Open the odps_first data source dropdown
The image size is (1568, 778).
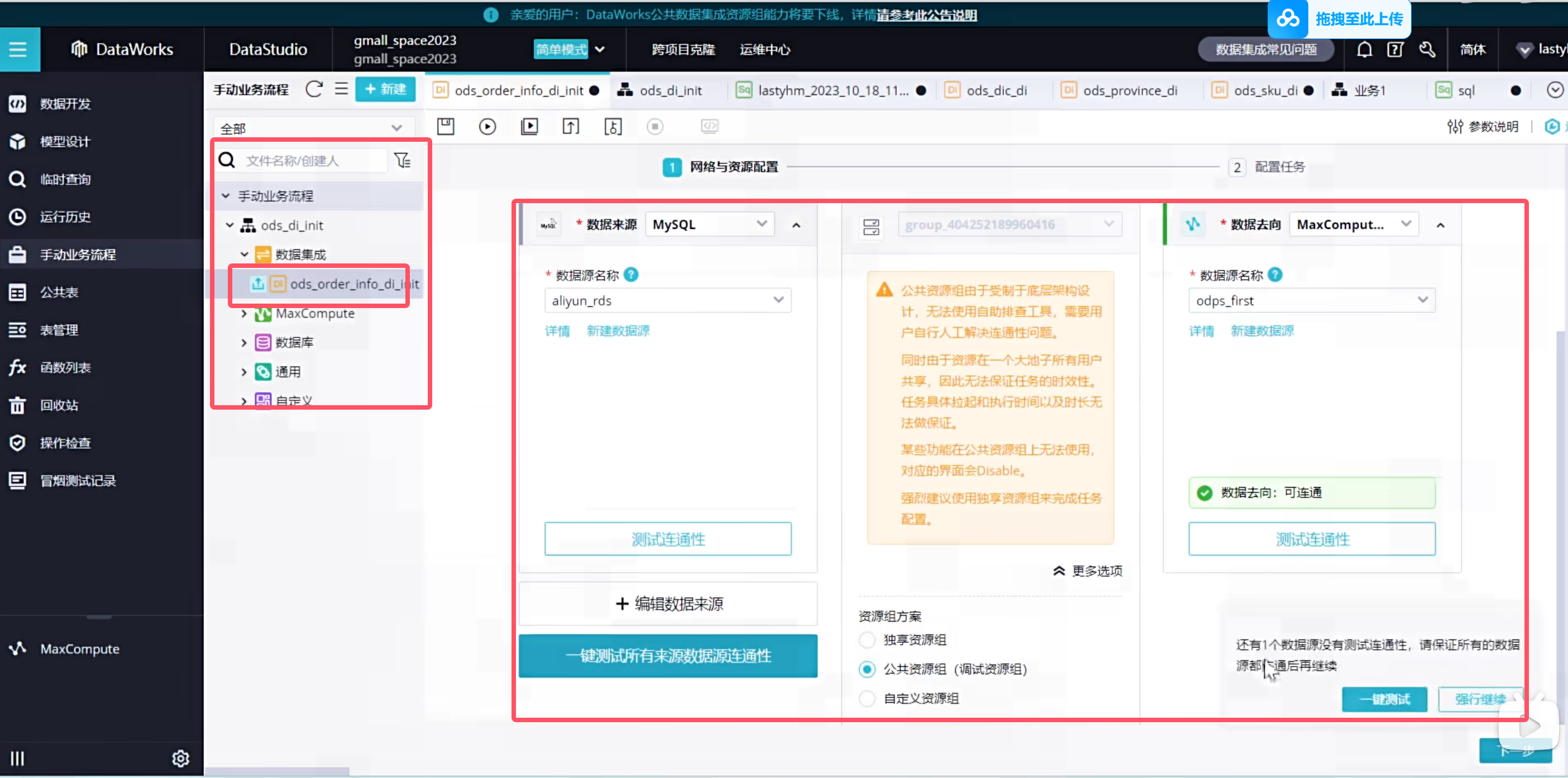point(1311,300)
